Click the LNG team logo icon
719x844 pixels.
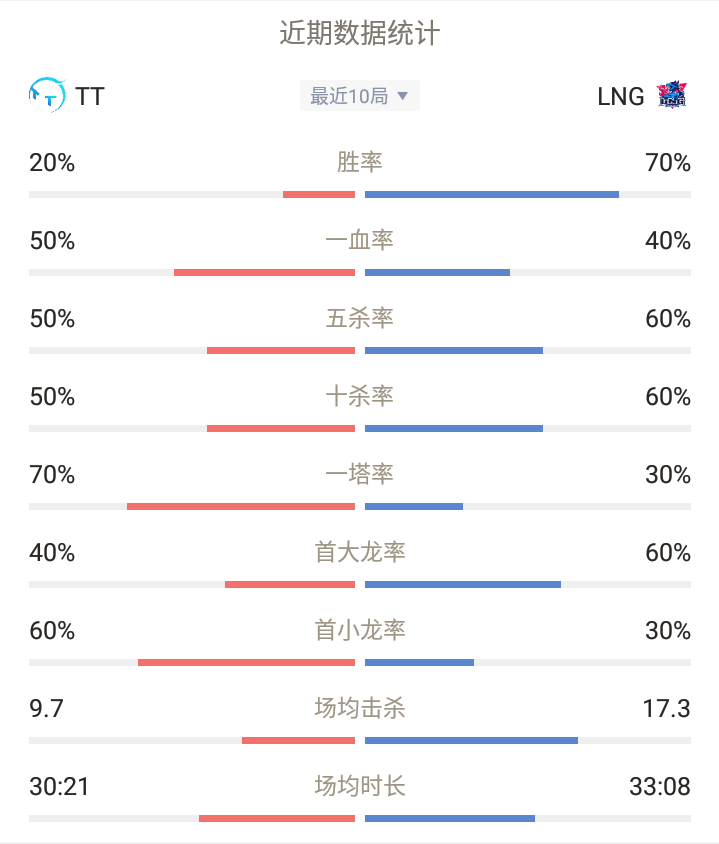(672, 95)
